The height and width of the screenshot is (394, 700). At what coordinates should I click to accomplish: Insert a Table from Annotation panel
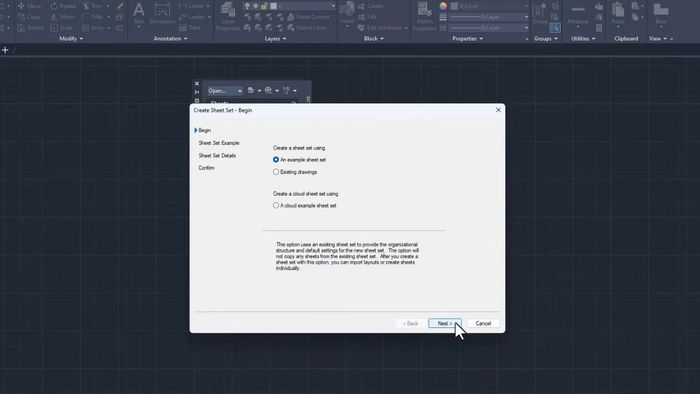(190, 28)
